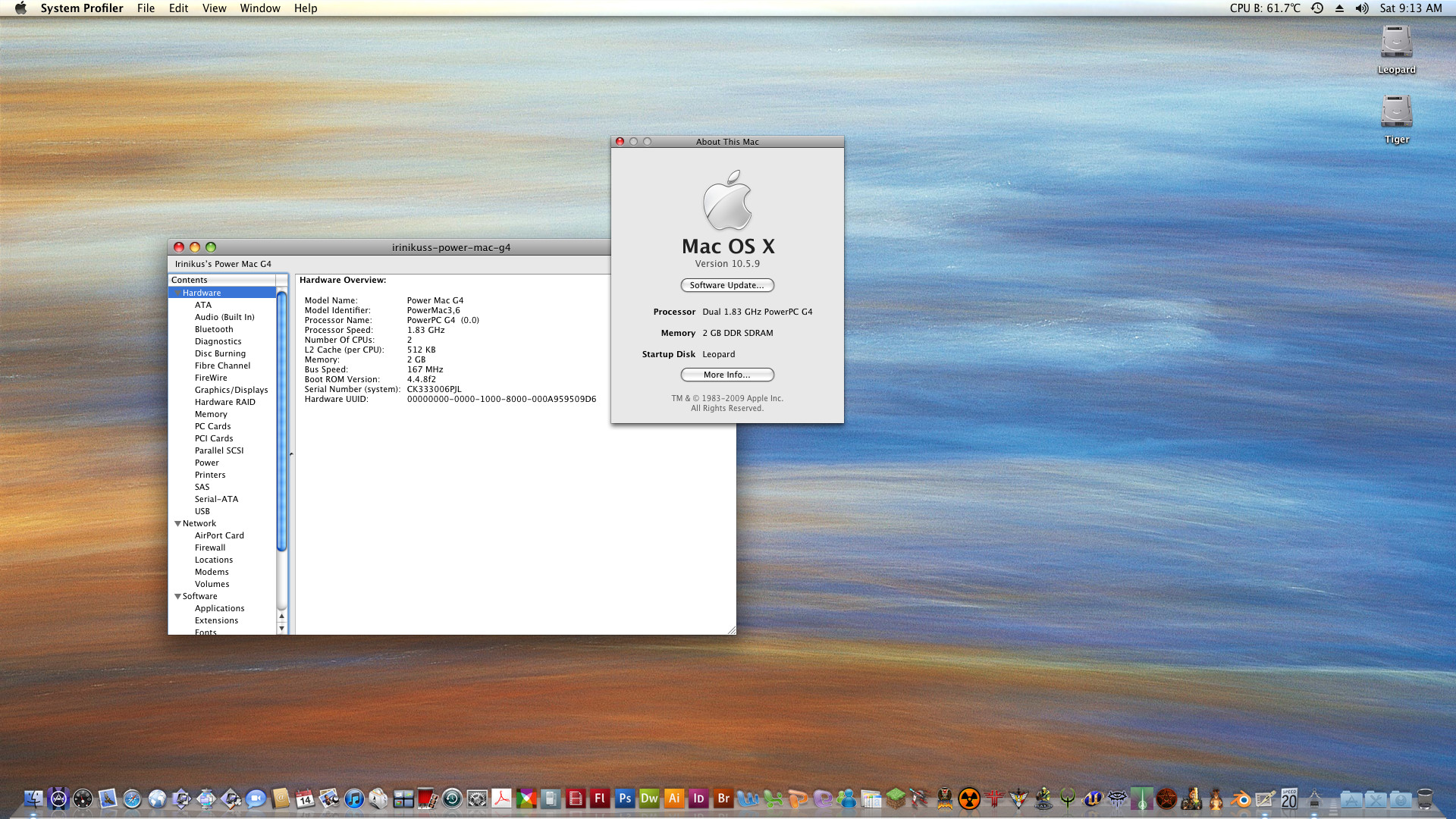Click the More Info button
Viewport: 1456px width, 819px height.
[726, 375]
